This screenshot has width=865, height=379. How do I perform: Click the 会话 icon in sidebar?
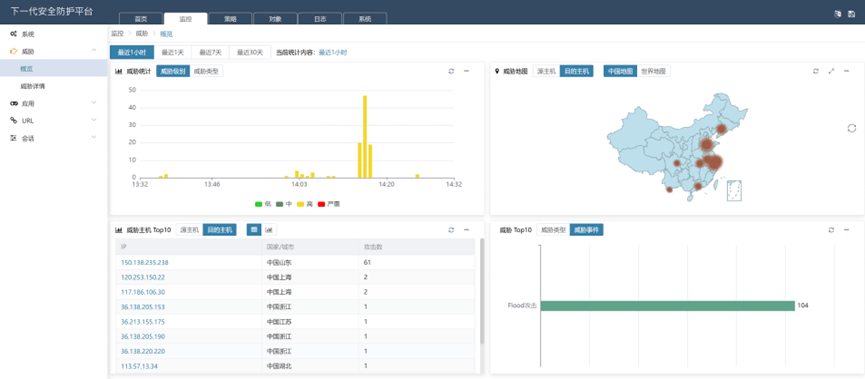point(14,138)
